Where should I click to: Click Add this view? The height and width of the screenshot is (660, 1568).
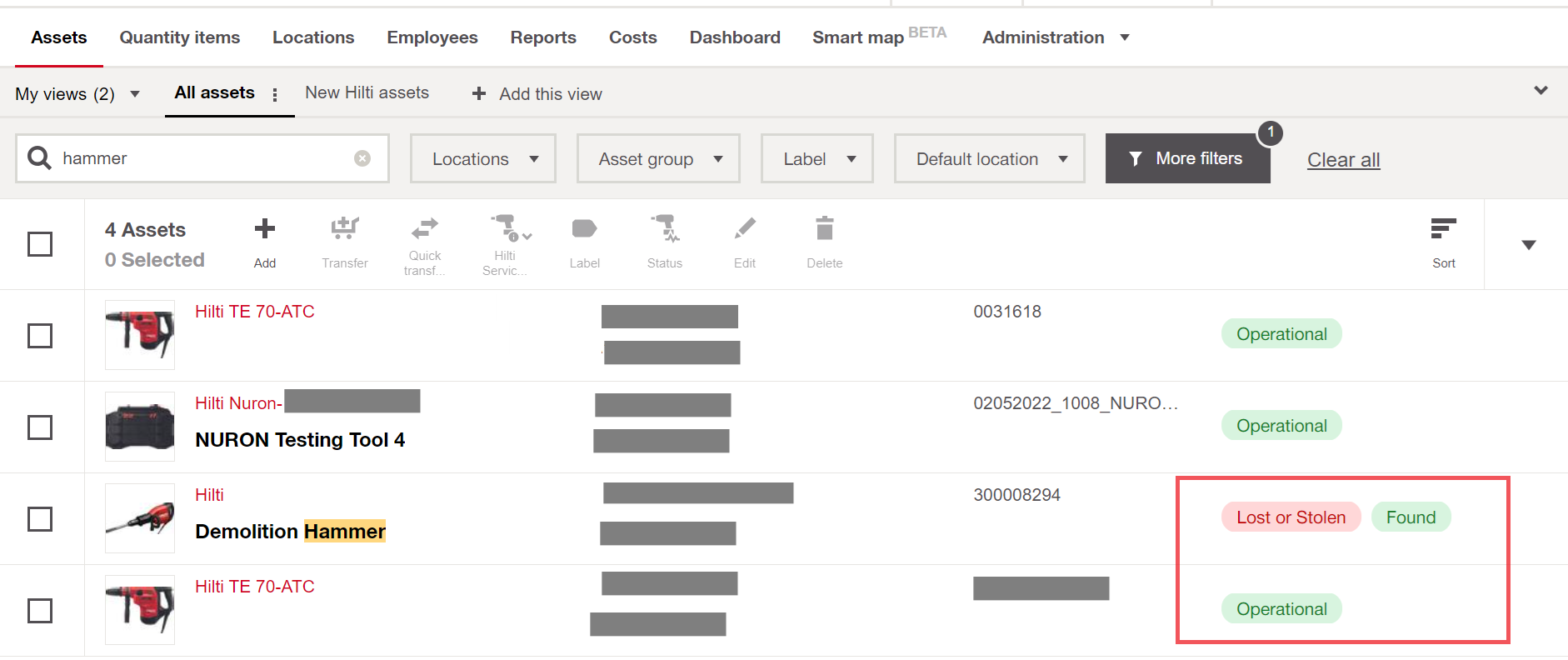551,94
